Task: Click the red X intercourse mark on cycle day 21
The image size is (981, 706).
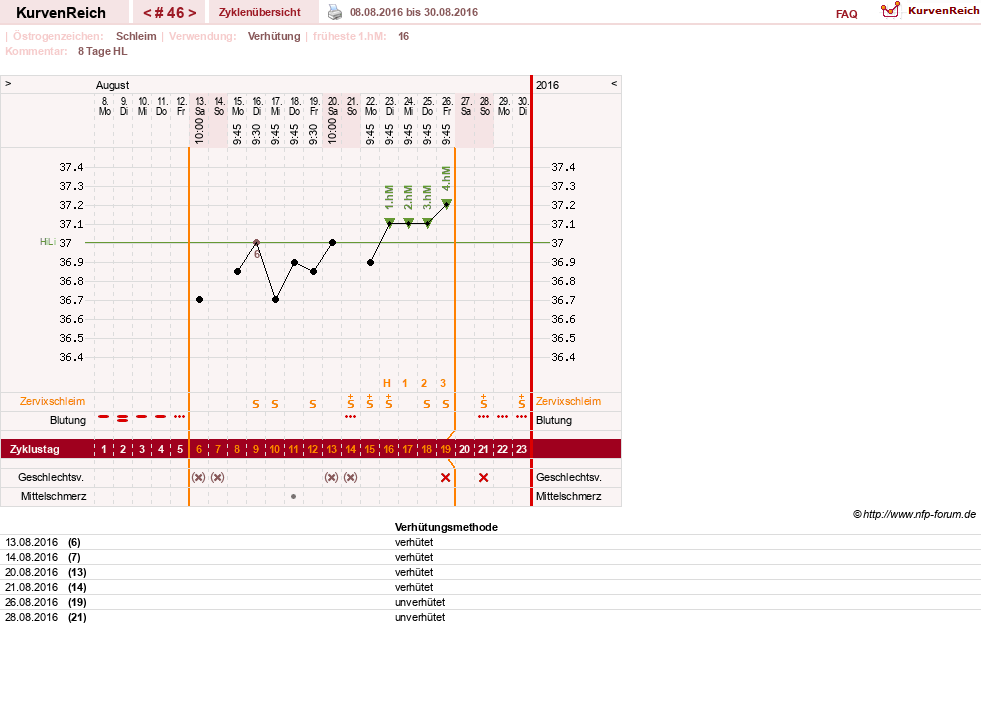Action: coord(484,478)
